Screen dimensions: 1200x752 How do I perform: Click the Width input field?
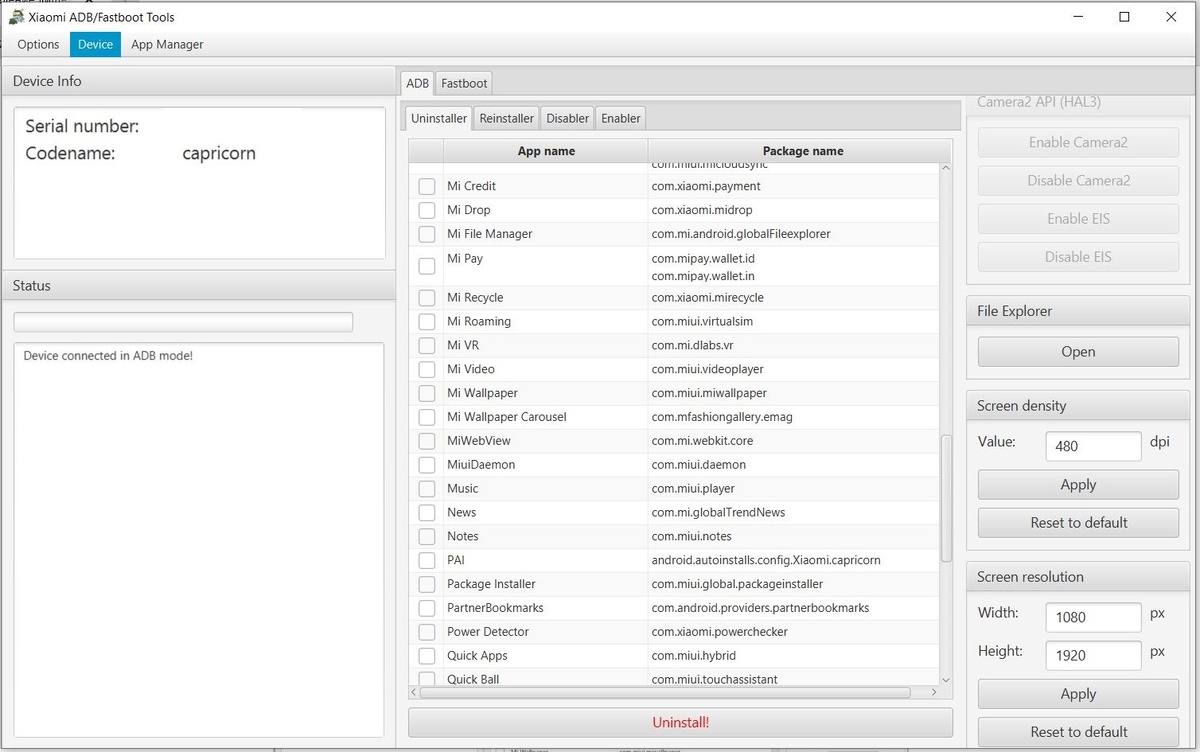pyautogui.click(x=1093, y=617)
